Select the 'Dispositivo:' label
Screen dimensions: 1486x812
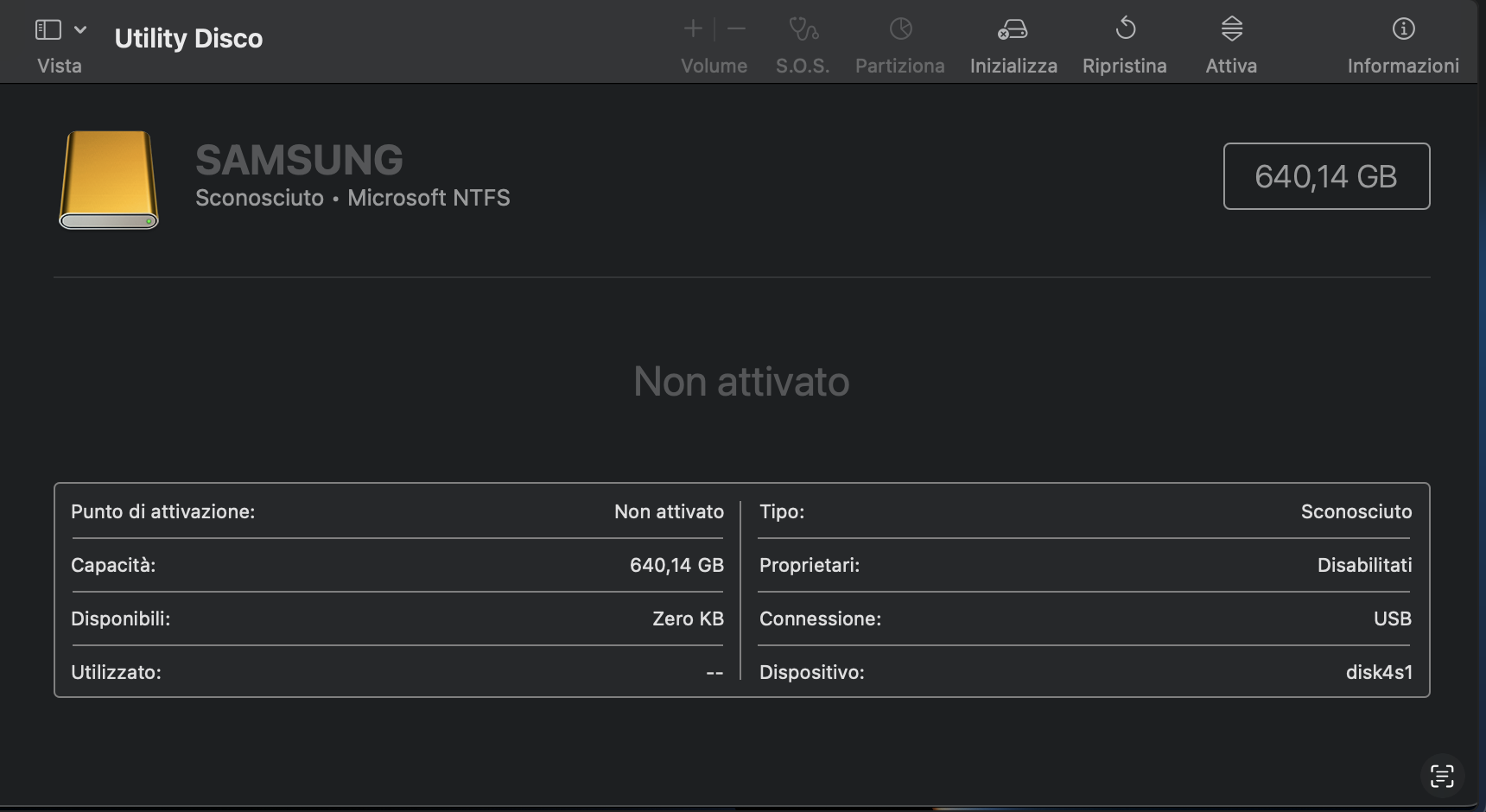812,672
